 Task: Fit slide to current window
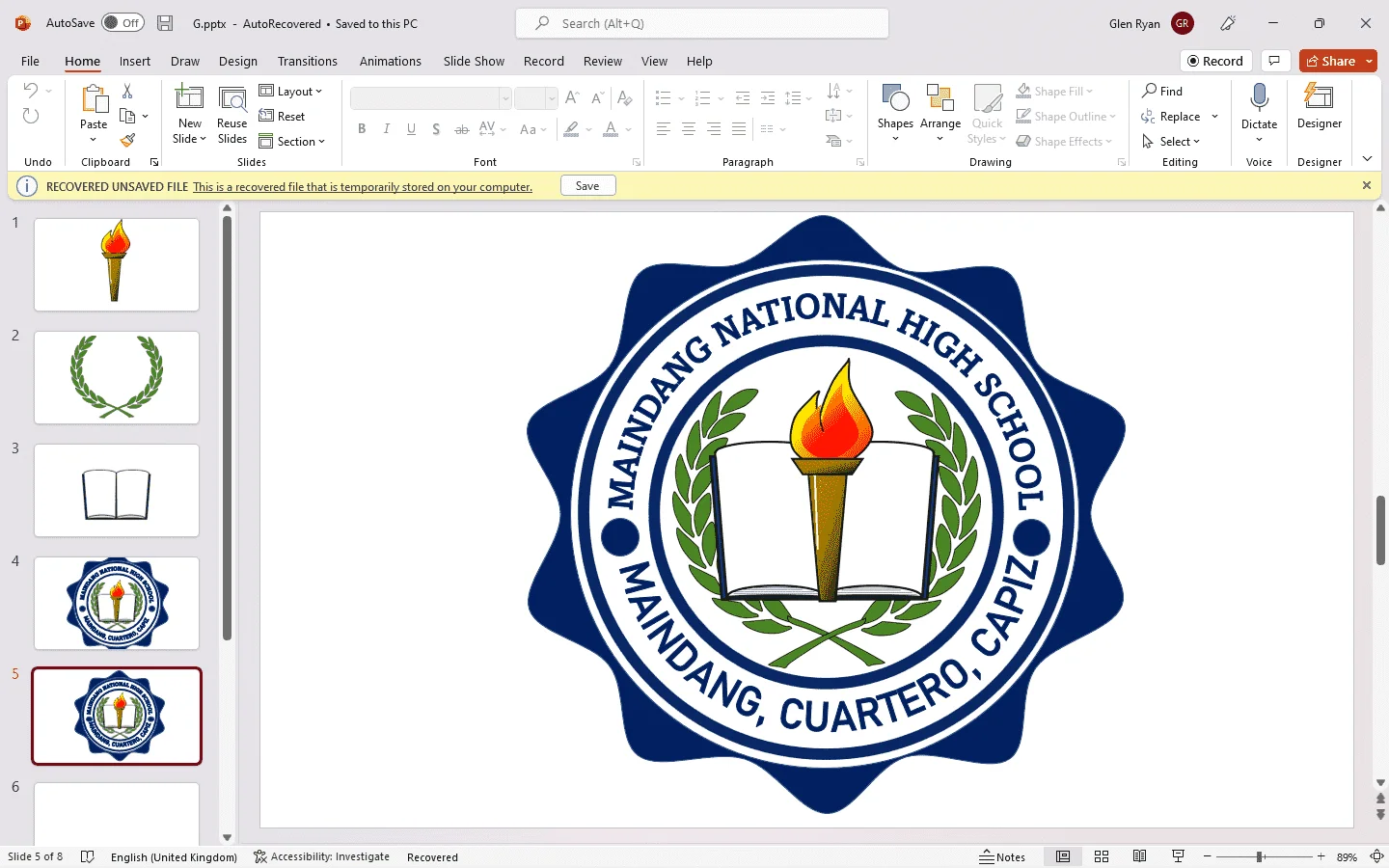[1377, 856]
